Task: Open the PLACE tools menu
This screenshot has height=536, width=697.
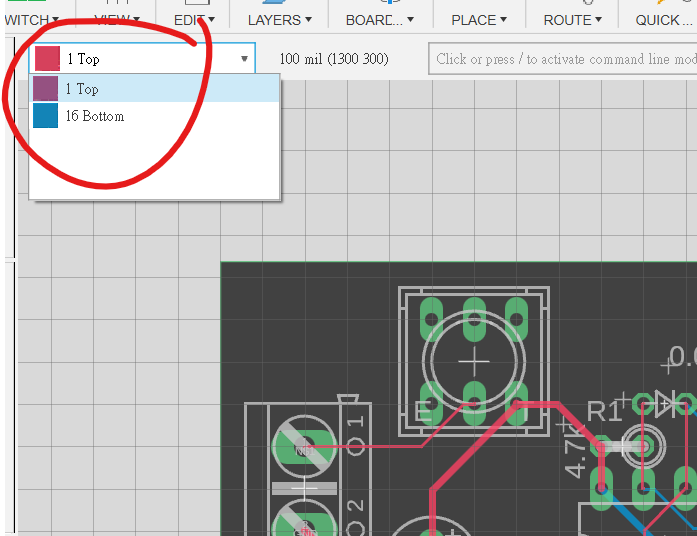Action: (478, 20)
